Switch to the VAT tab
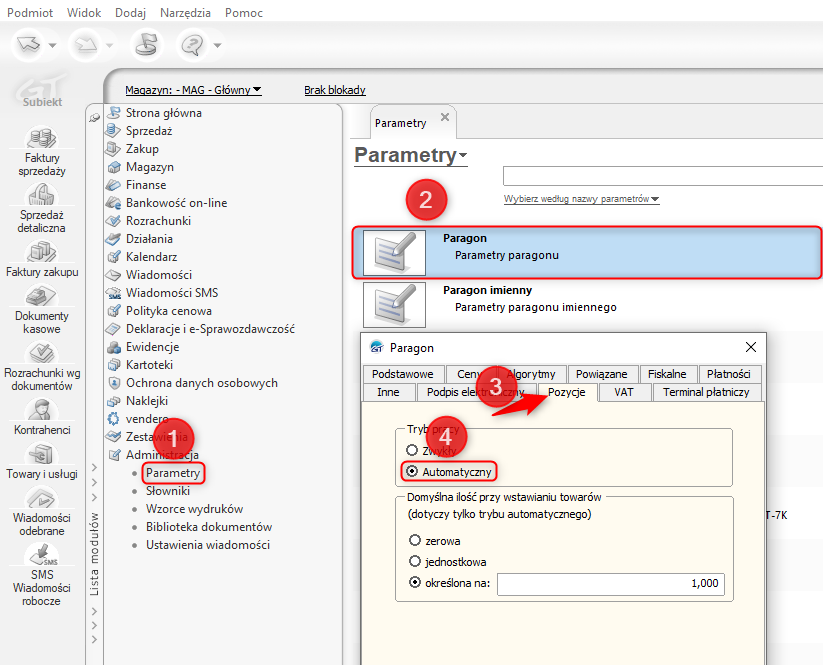Viewport: 823px width, 665px height. pos(624,392)
